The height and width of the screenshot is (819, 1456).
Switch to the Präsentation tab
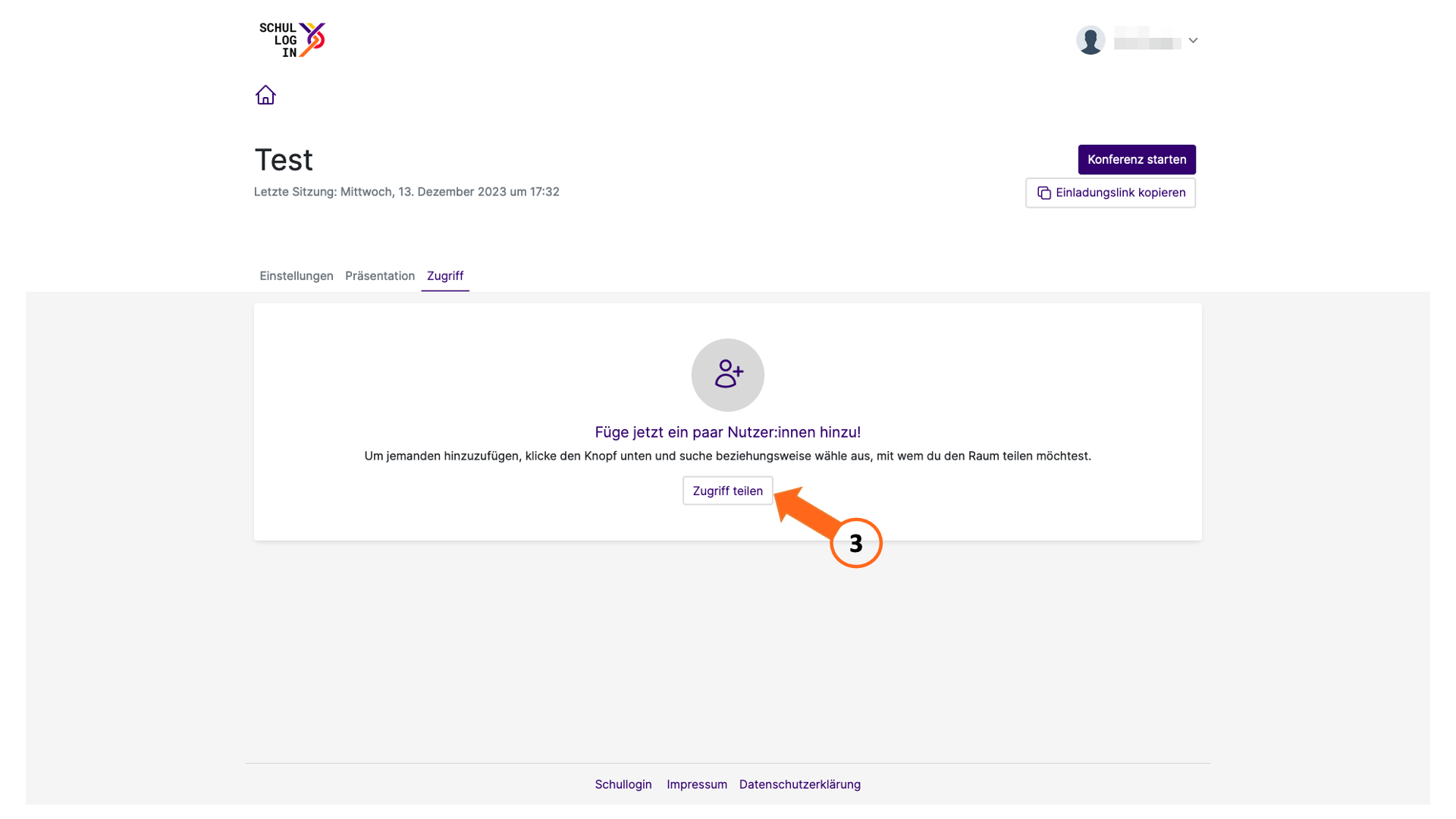click(380, 276)
